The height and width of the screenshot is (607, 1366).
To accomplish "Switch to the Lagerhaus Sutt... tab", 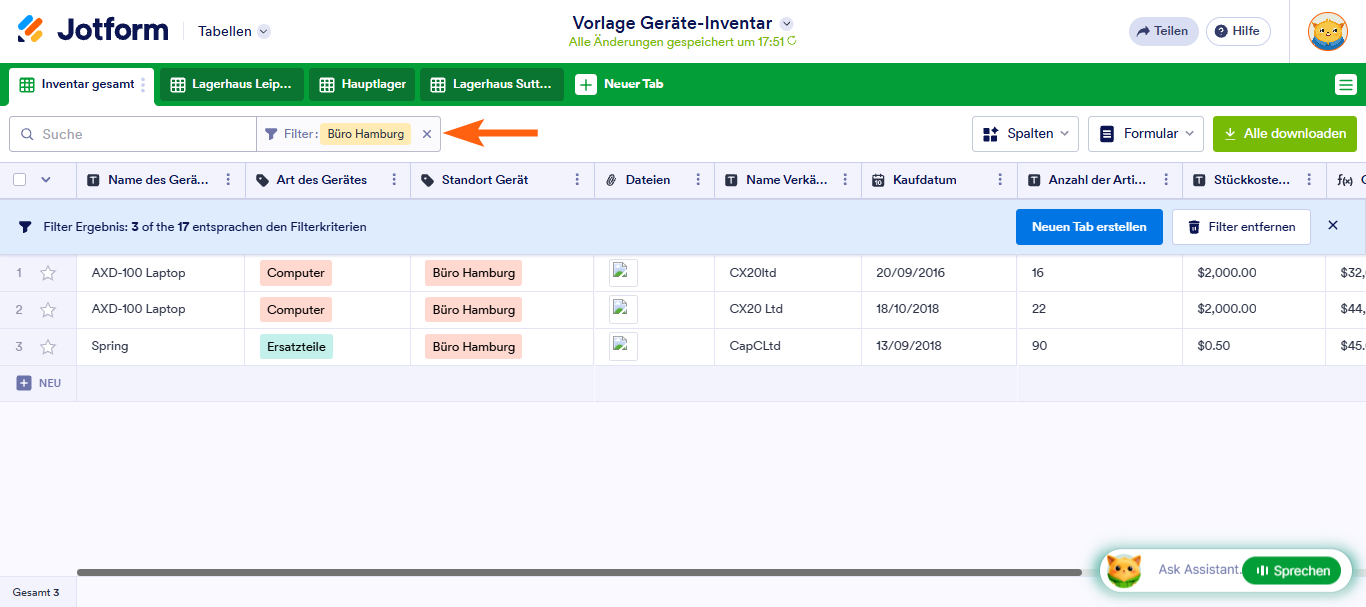I will pyautogui.click(x=492, y=84).
